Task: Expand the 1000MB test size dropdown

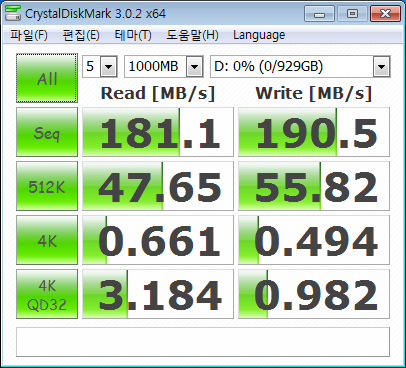Action: click(195, 67)
